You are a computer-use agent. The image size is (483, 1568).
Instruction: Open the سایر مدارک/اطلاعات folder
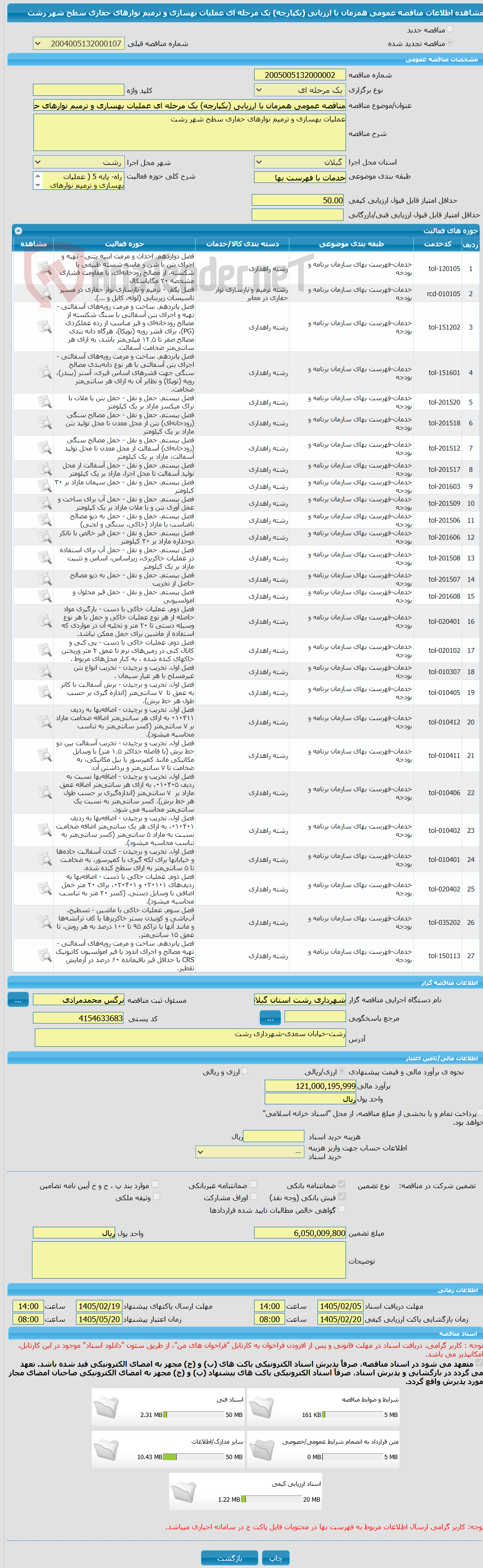(106, 1449)
